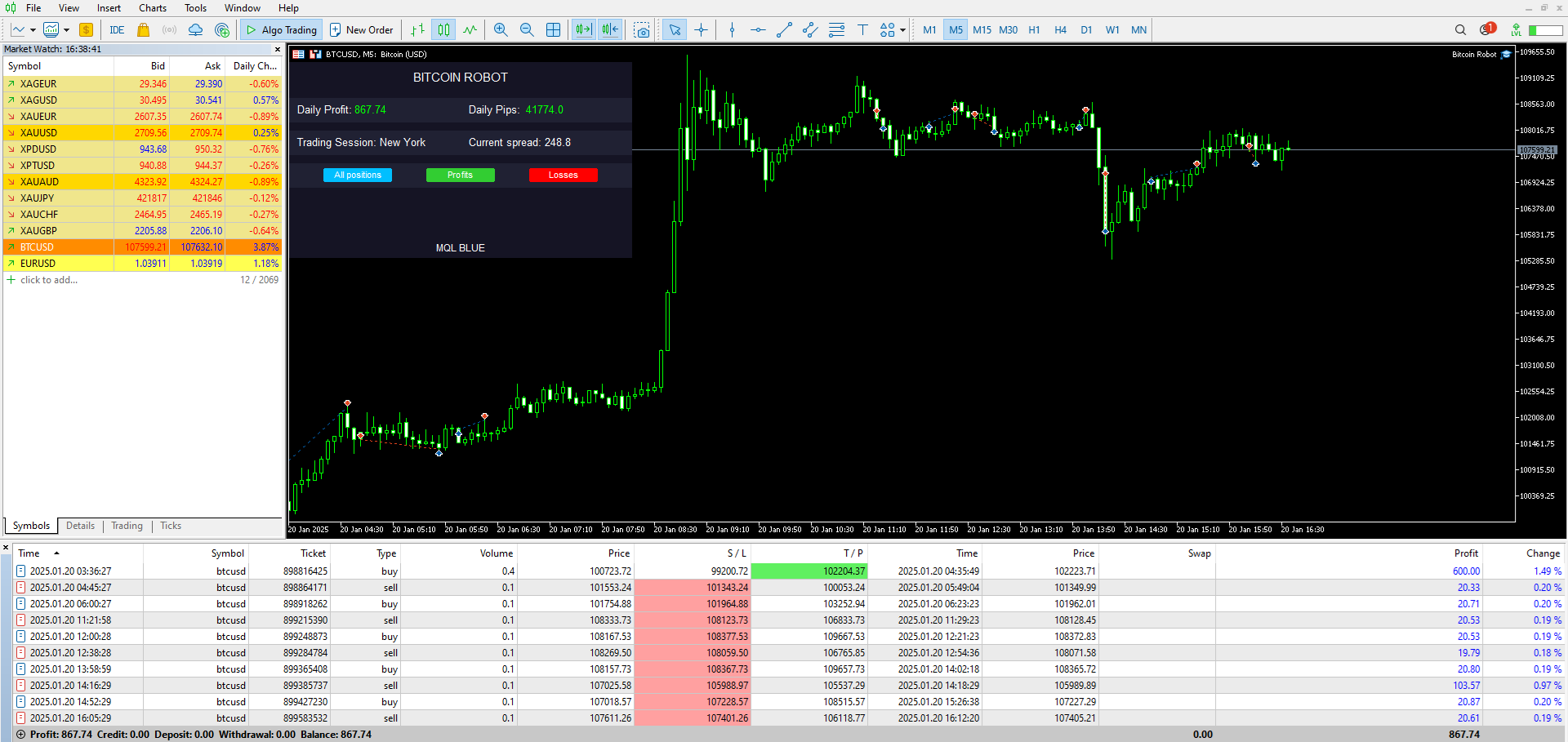Select the EURUSD row in Market Watch

point(142,264)
